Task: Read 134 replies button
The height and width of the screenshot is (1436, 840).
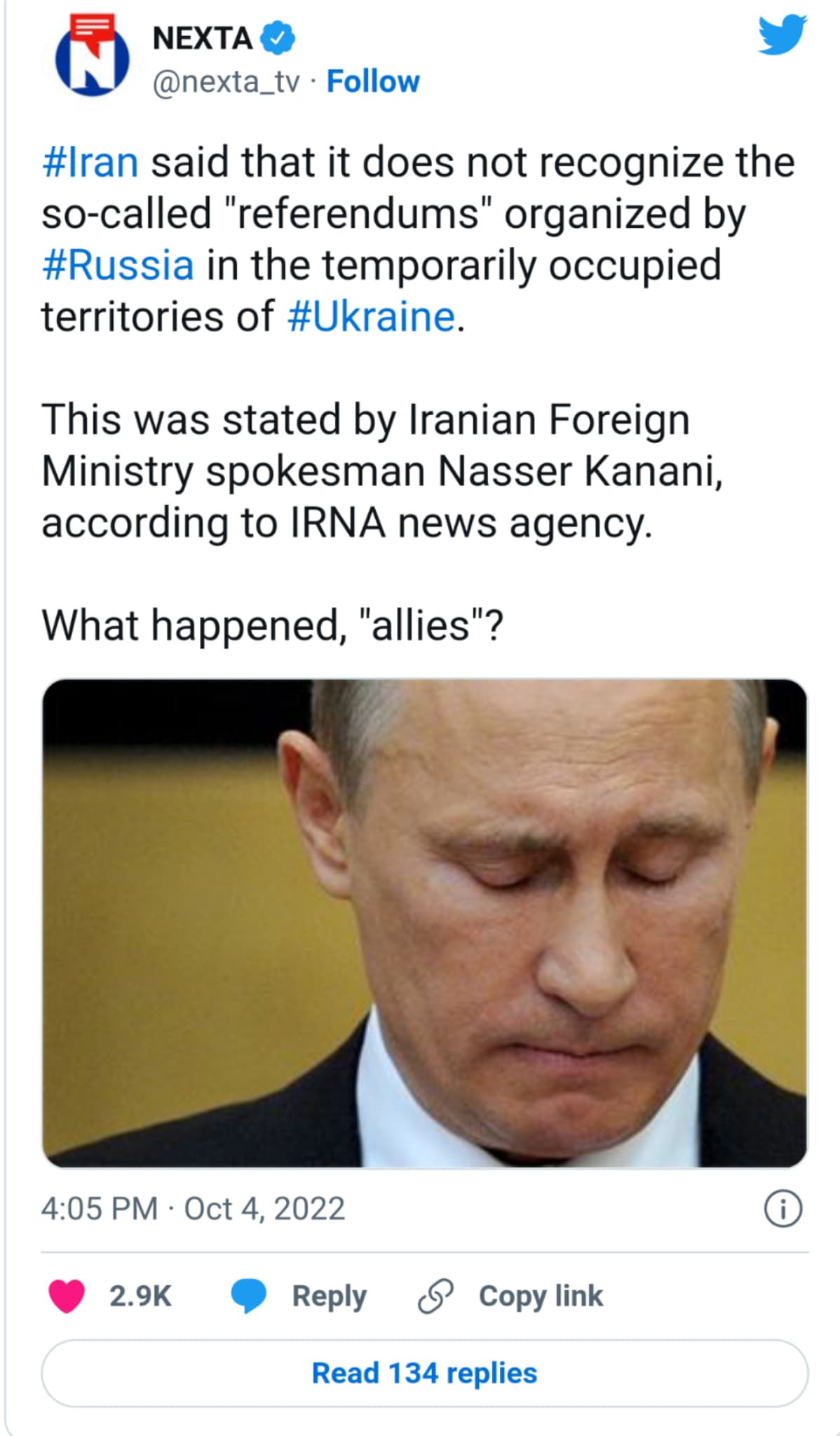Action: [425, 1373]
